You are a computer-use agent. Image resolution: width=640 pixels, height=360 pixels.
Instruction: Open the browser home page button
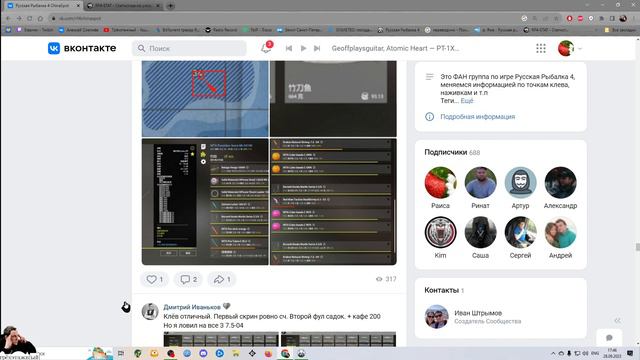(x=40, y=18)
